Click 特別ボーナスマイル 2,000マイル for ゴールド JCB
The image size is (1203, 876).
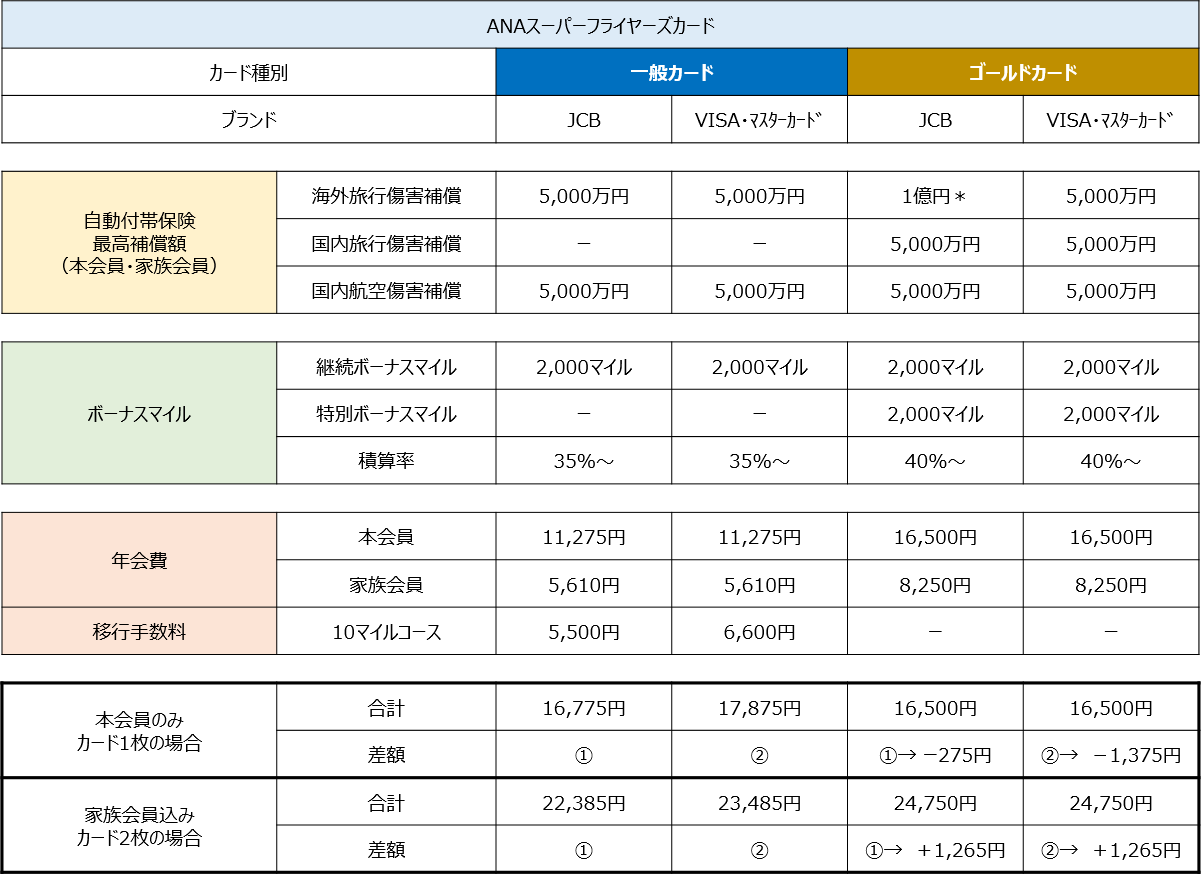click(x=935, y=413)
